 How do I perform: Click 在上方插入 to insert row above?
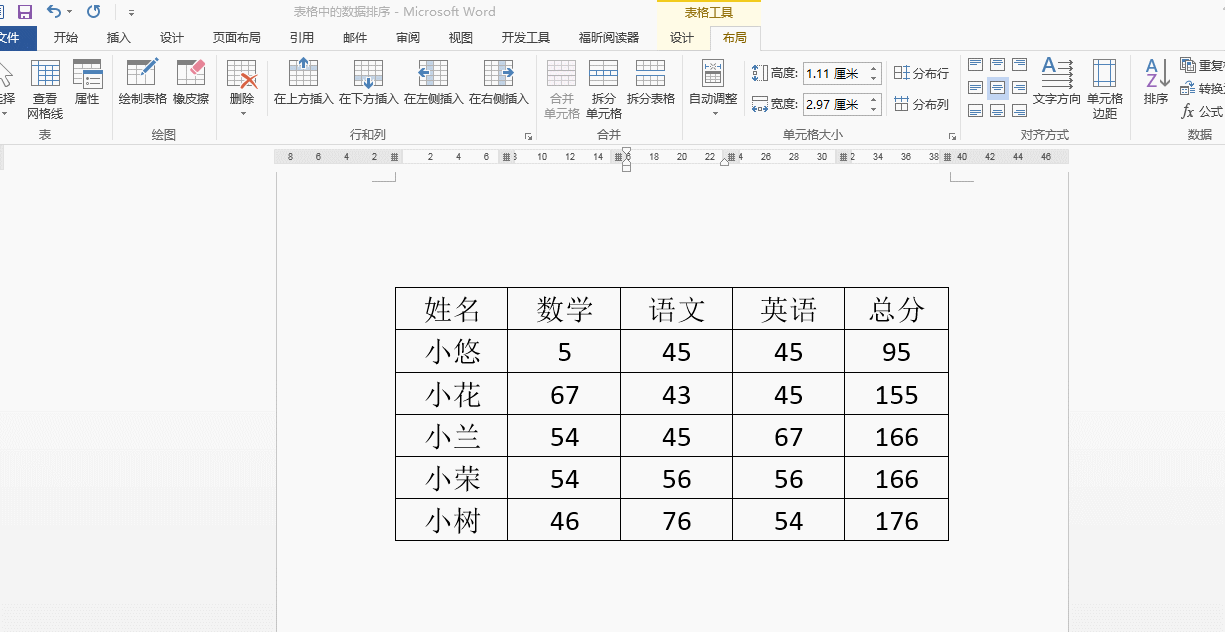pos(303,82)
